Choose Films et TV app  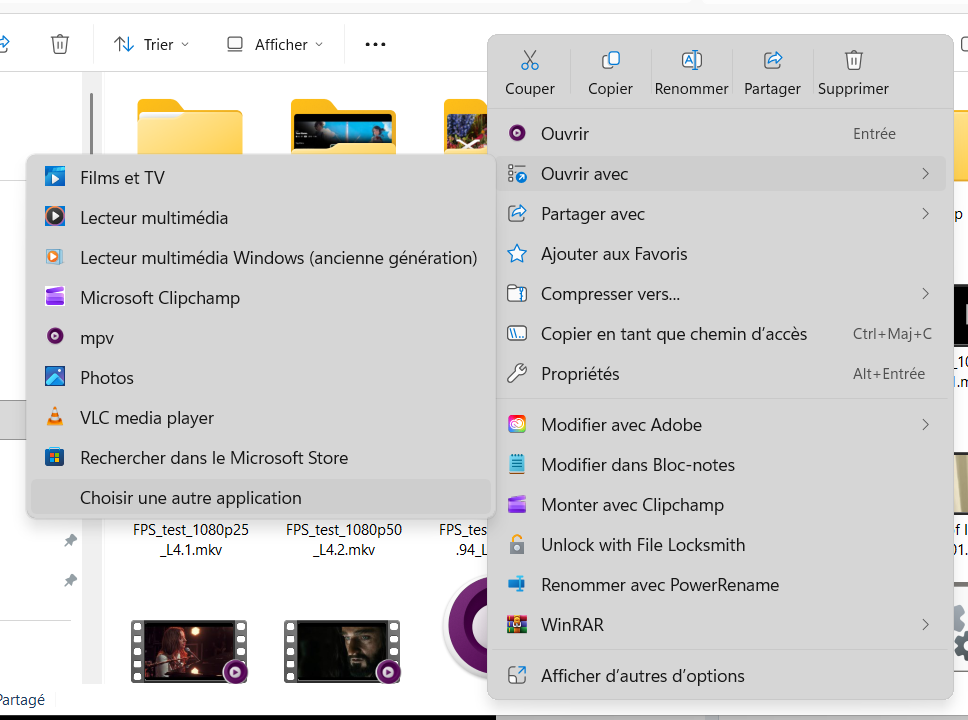click(x=122, y=178)
